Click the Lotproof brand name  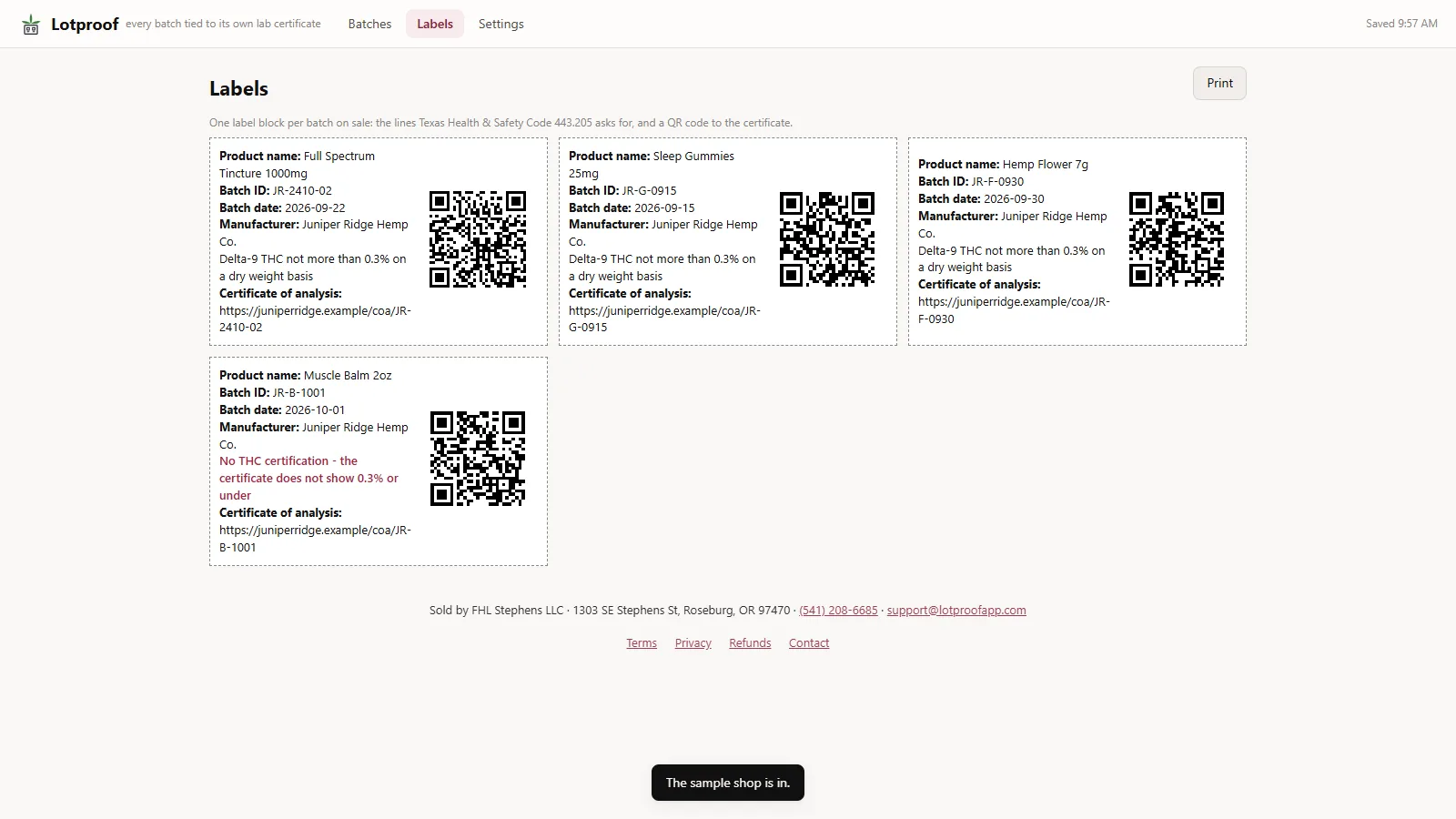point(85,25)
